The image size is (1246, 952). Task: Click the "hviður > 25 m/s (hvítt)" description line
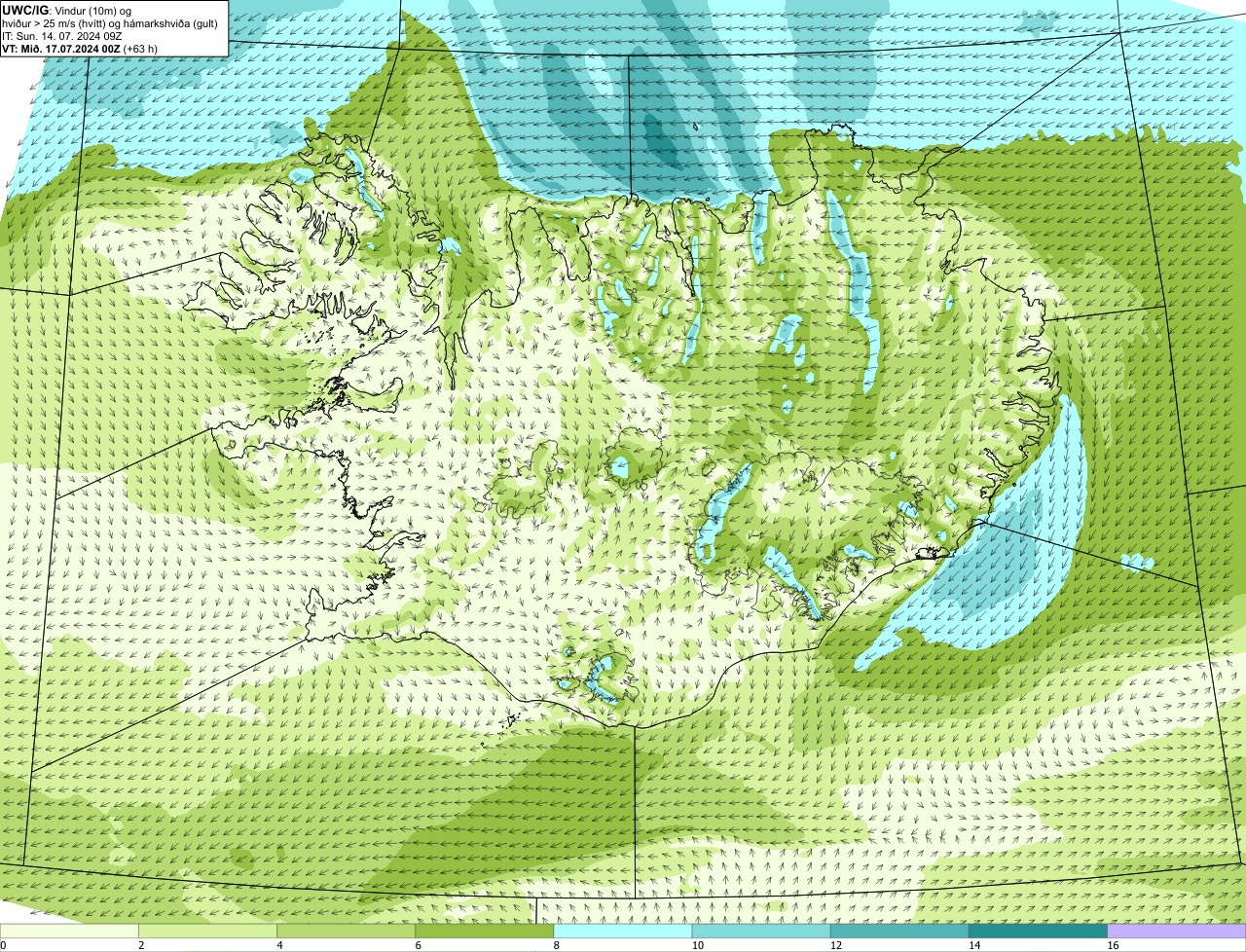click(110, 22)
